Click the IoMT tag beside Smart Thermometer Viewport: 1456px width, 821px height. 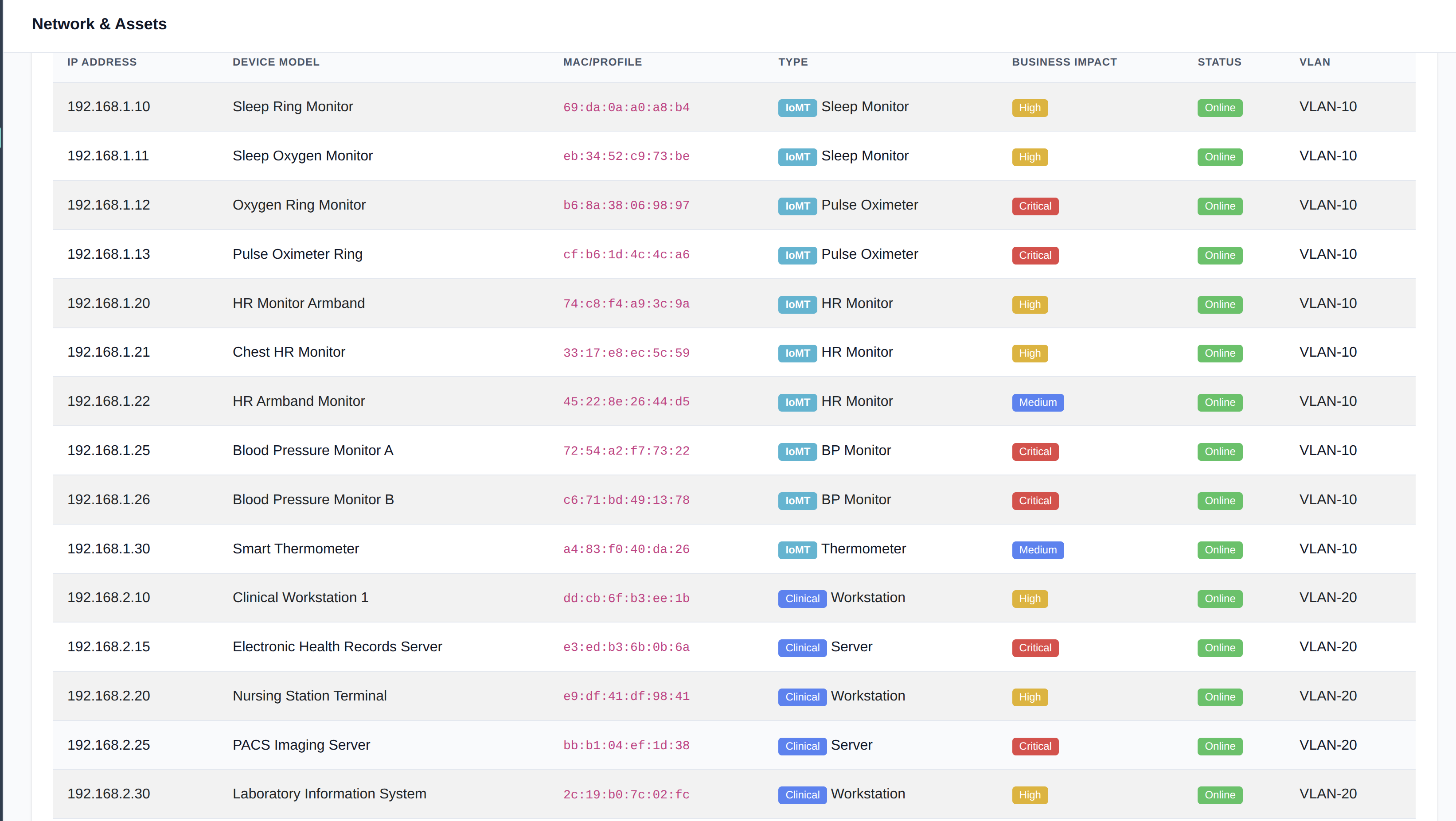click(x=797, y=550)
